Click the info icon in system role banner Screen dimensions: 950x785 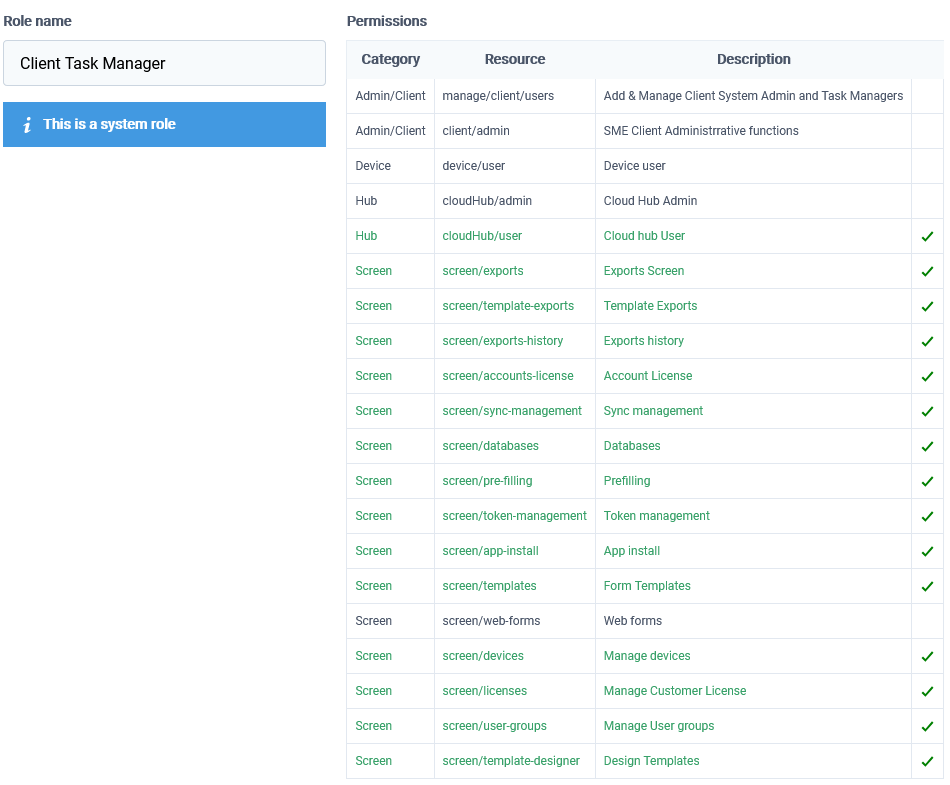27,125
